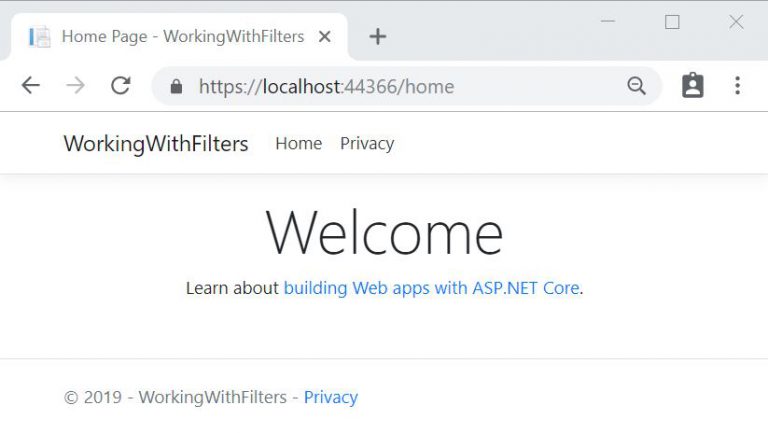Open the Chrome three-dot menu

click(x=737, y=86)
